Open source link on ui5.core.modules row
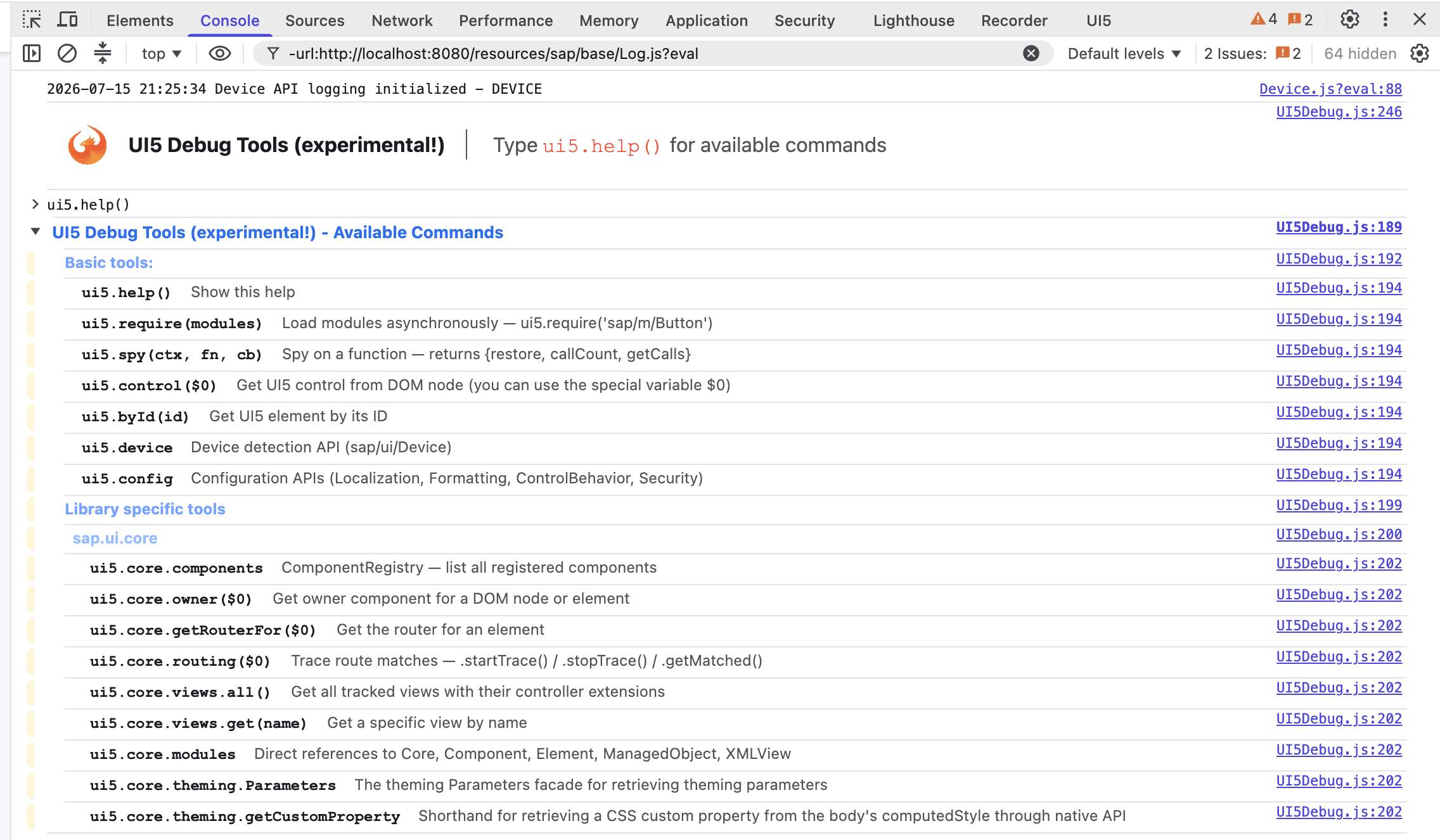 1339,749
